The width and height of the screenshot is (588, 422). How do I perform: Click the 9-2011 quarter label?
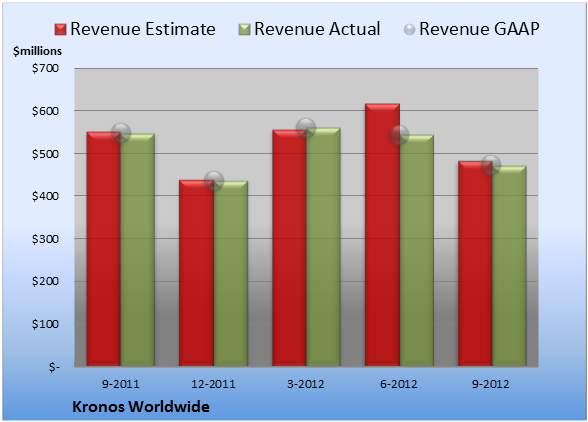[x=121, y=384]
